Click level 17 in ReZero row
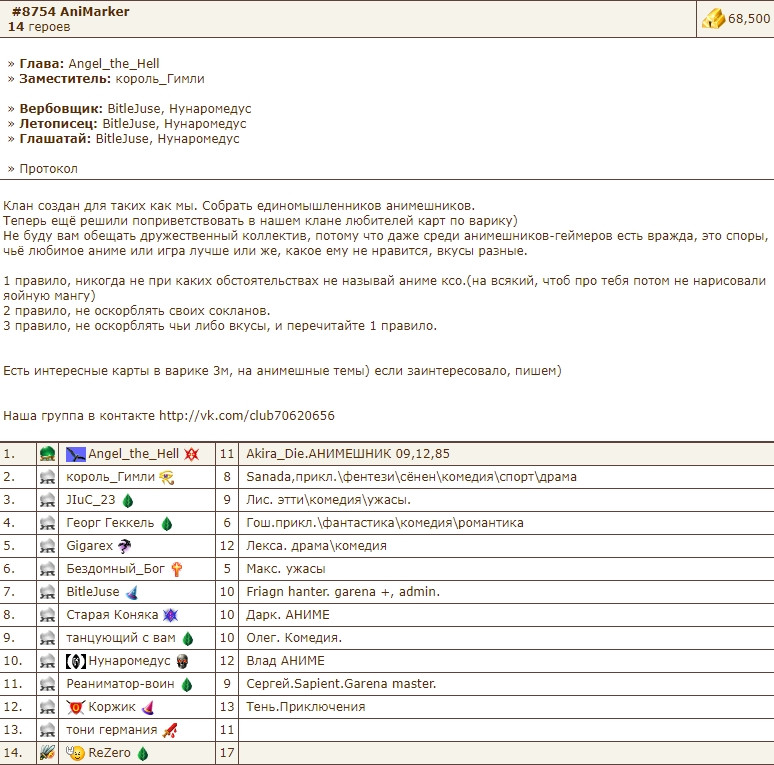The height and width of the screenshot is (765, 774). coord(227,753)
